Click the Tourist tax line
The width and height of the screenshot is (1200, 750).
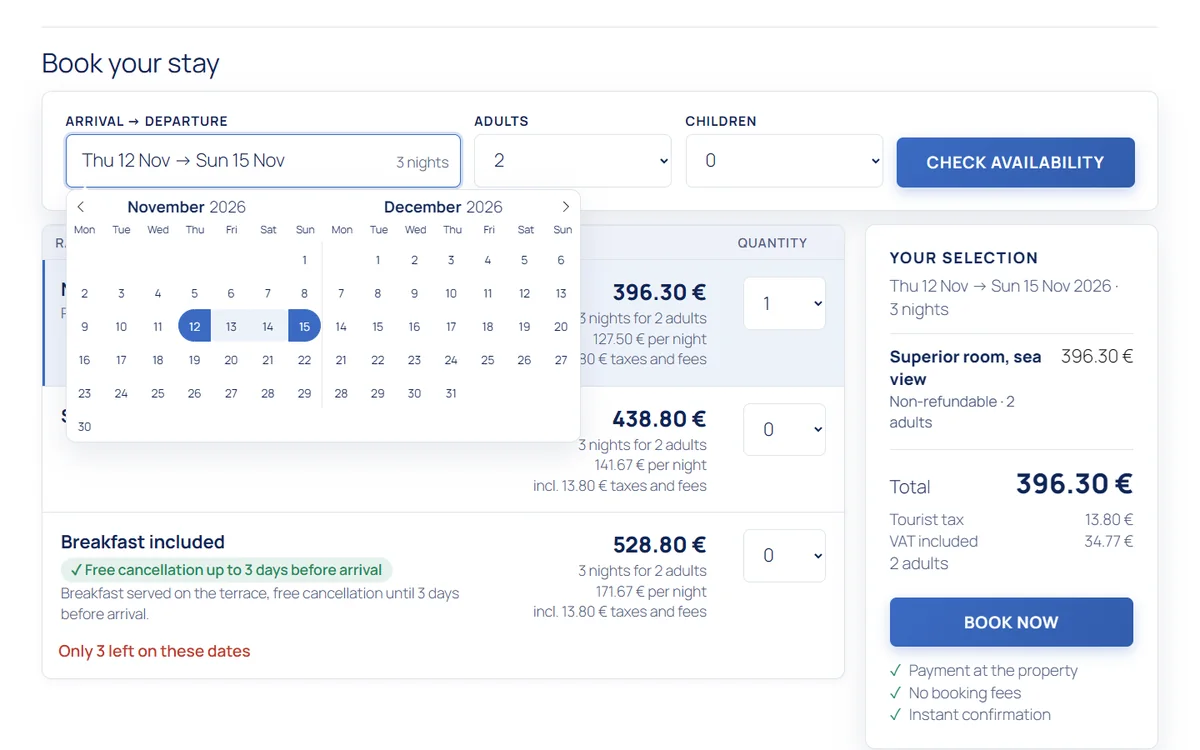(1011, 520)
